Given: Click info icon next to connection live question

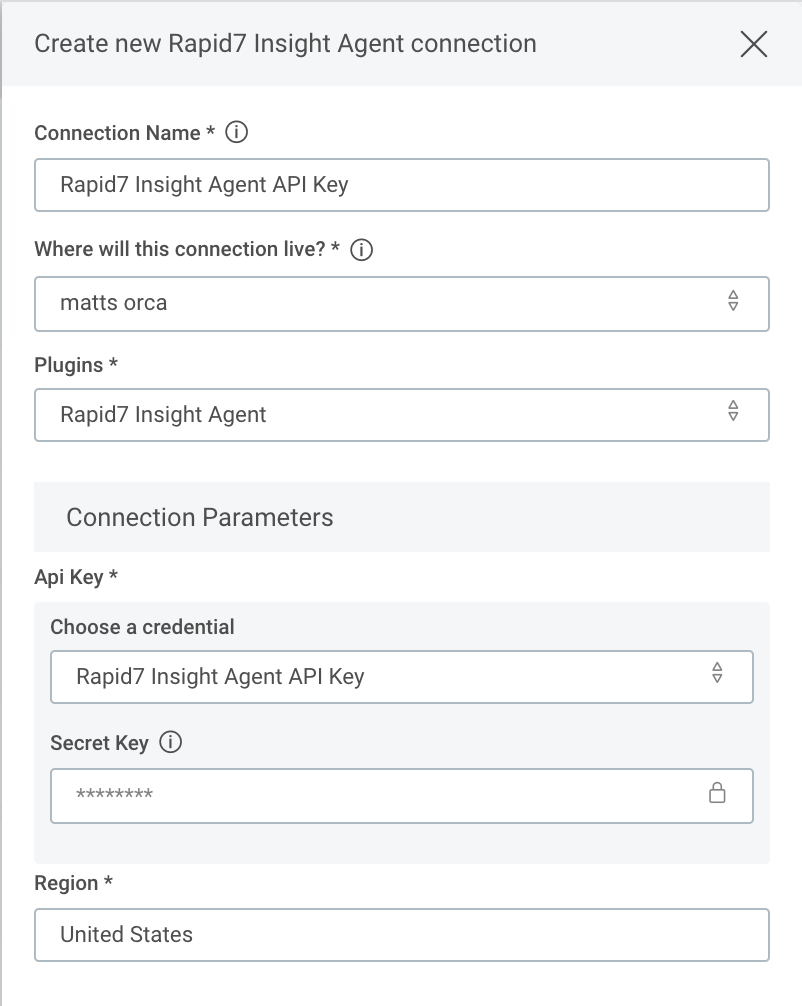Looking at the screenshot, I should tap(362, 250).
